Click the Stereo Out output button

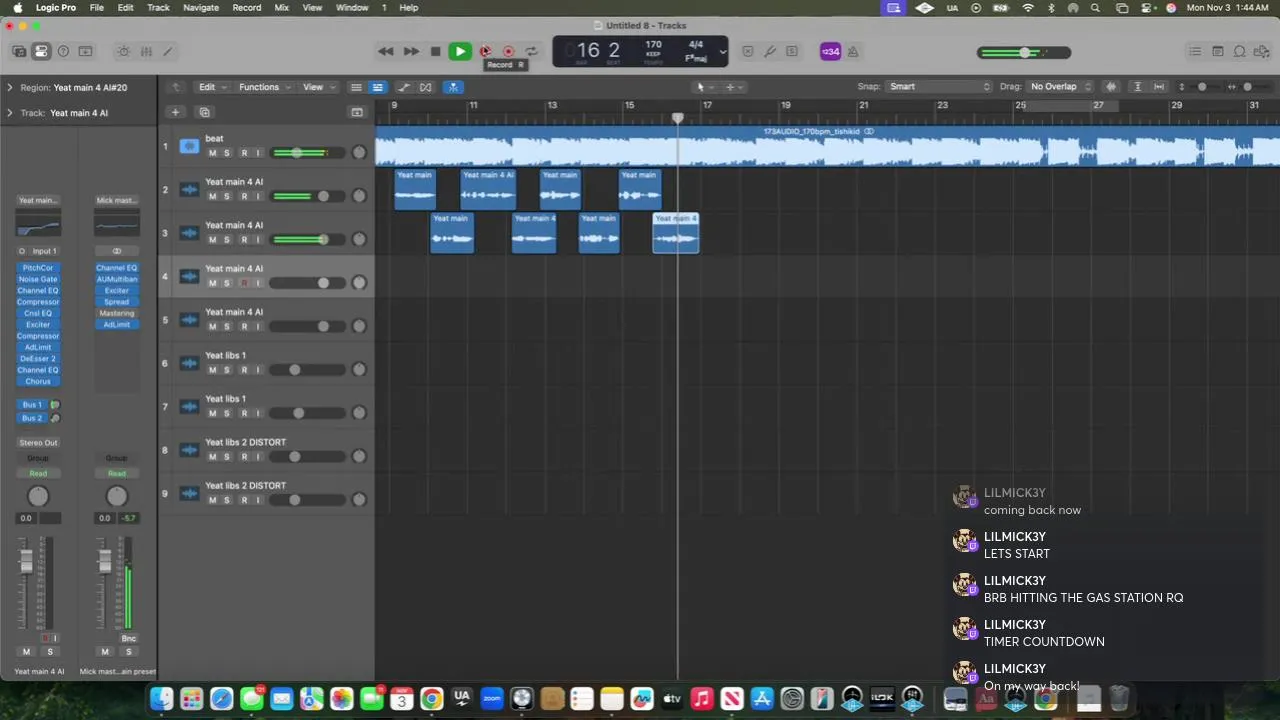(x=38, y=442)
